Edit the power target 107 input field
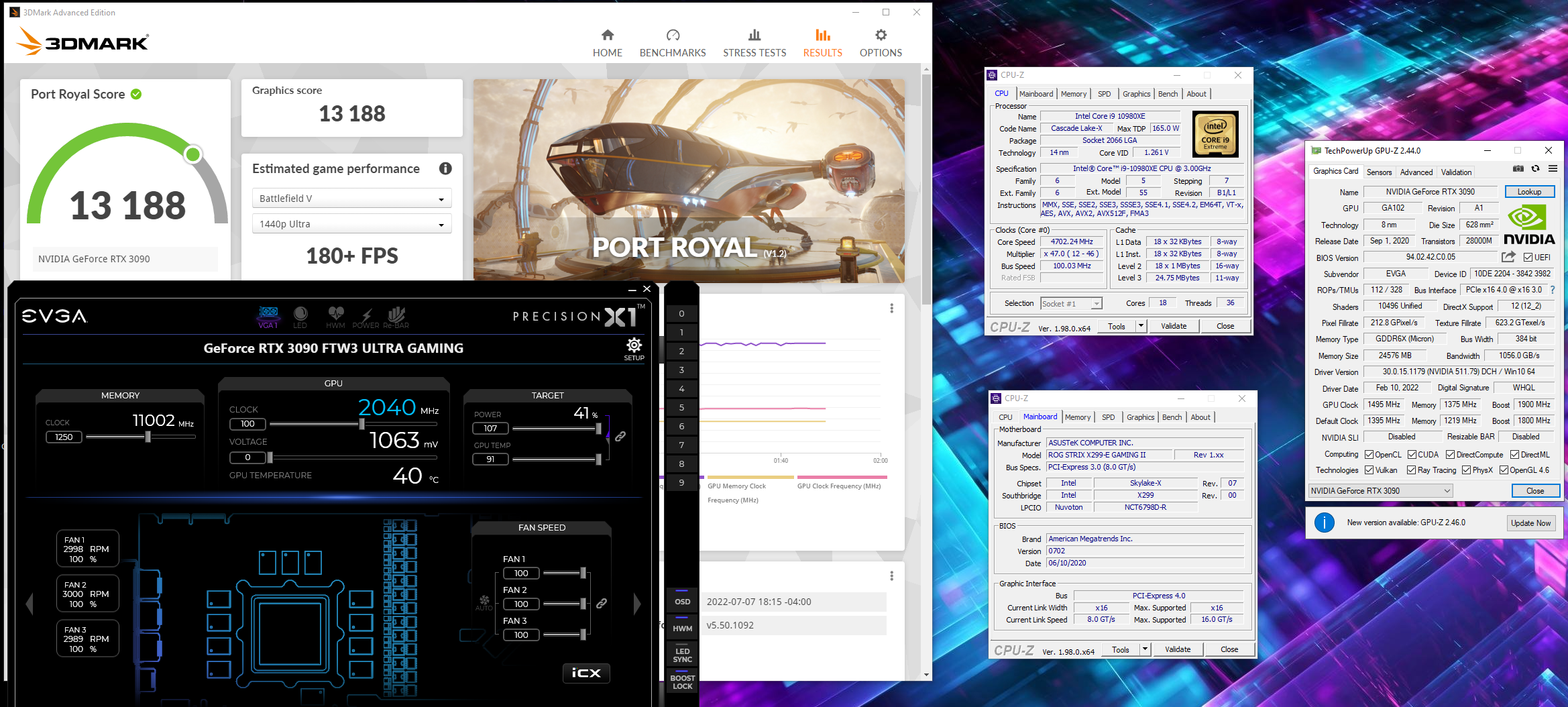The width and height of the screenshot is (1568, 707). [x=490, y=428]
